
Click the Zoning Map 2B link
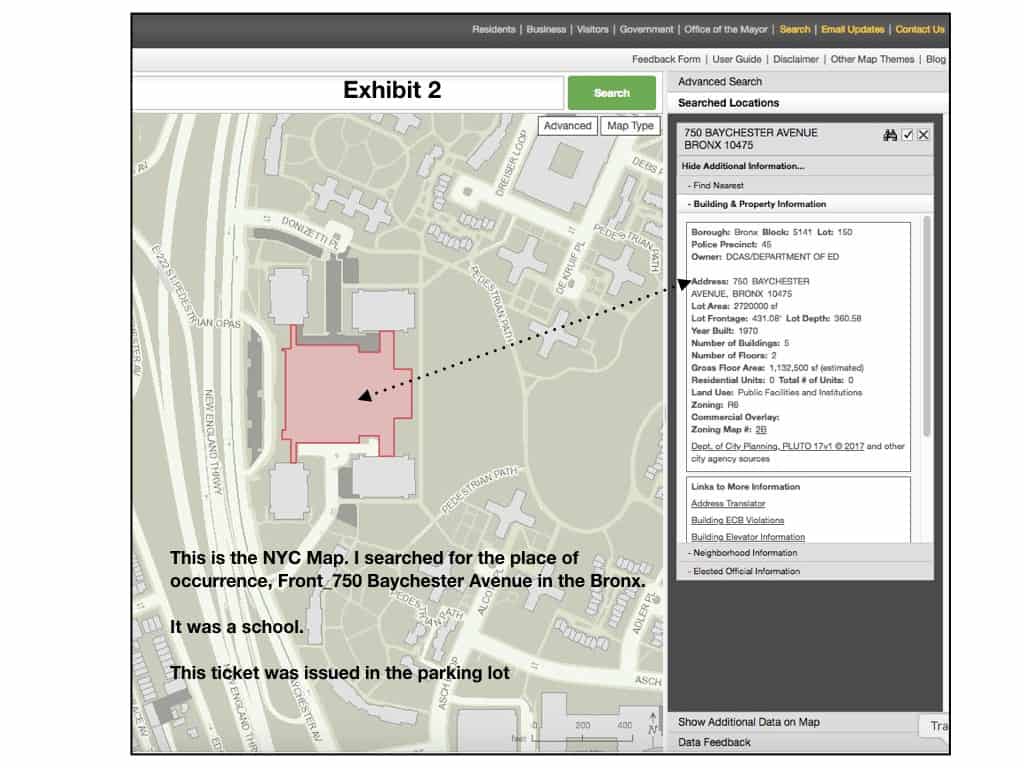tap(761, 429)
